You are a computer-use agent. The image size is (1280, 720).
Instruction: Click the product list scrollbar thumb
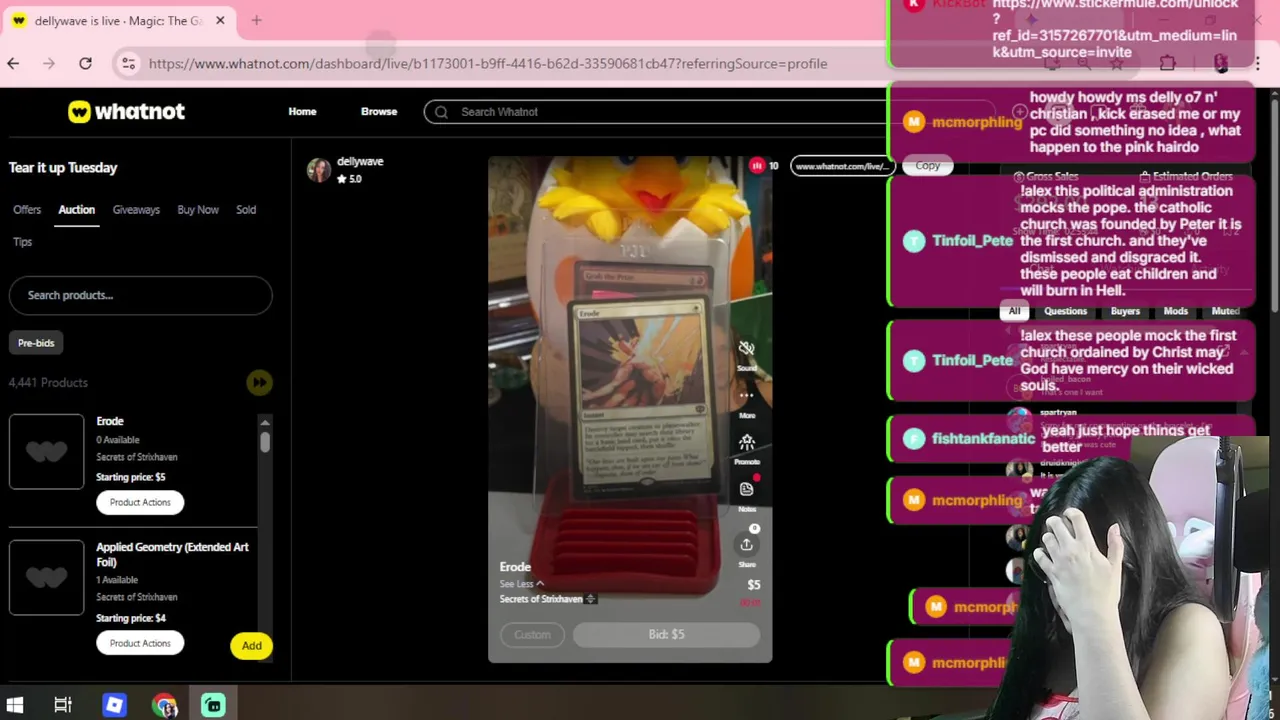click(265, 442)
